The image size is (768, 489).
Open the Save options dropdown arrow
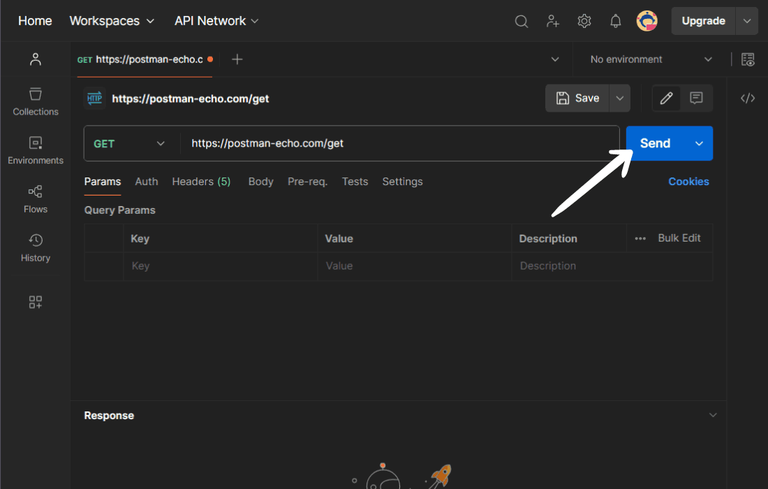pyautogui.click(x=620, y=98)
